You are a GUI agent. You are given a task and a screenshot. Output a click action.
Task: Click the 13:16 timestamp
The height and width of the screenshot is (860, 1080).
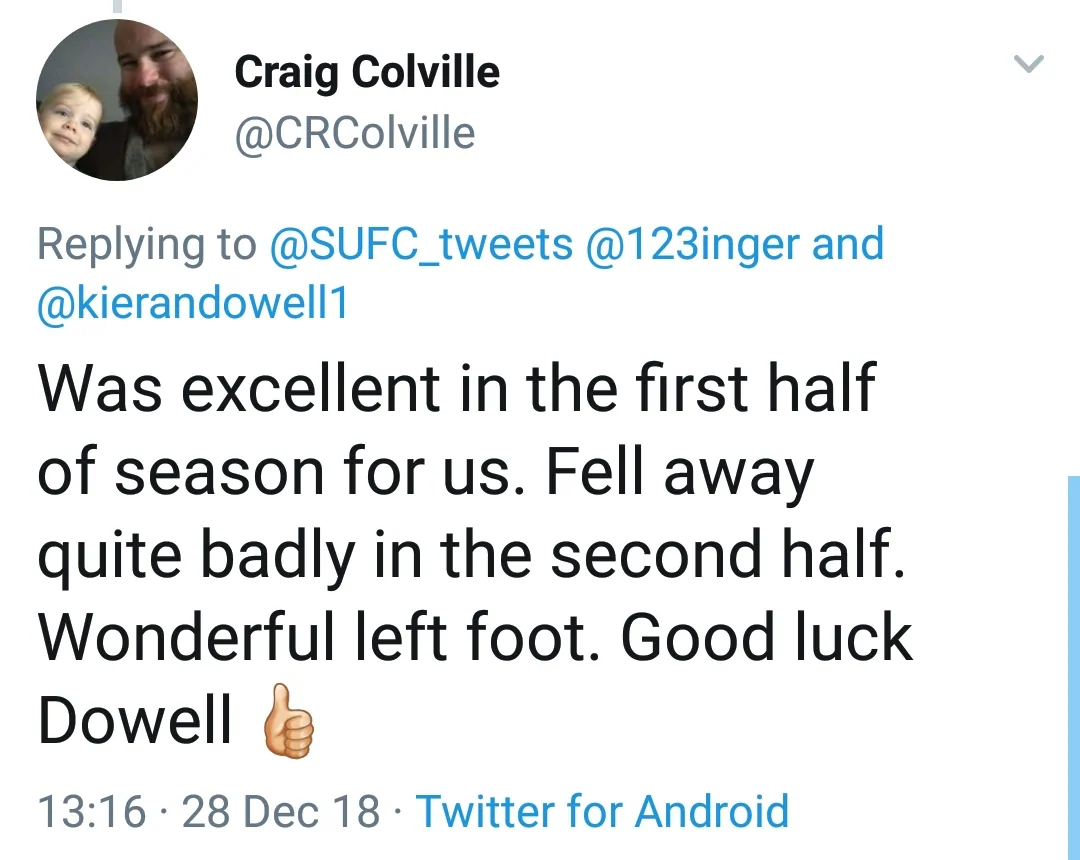pyautogui.click(x=91, y=811)
